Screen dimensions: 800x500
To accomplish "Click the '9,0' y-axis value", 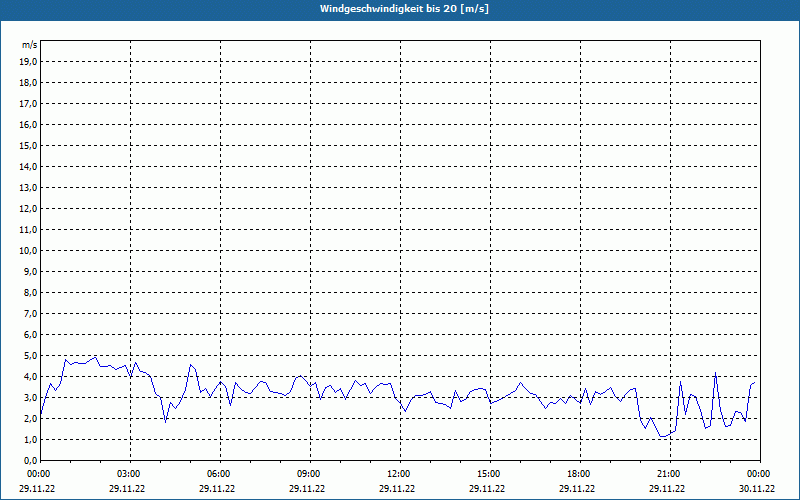I will (x=30, y=271).
